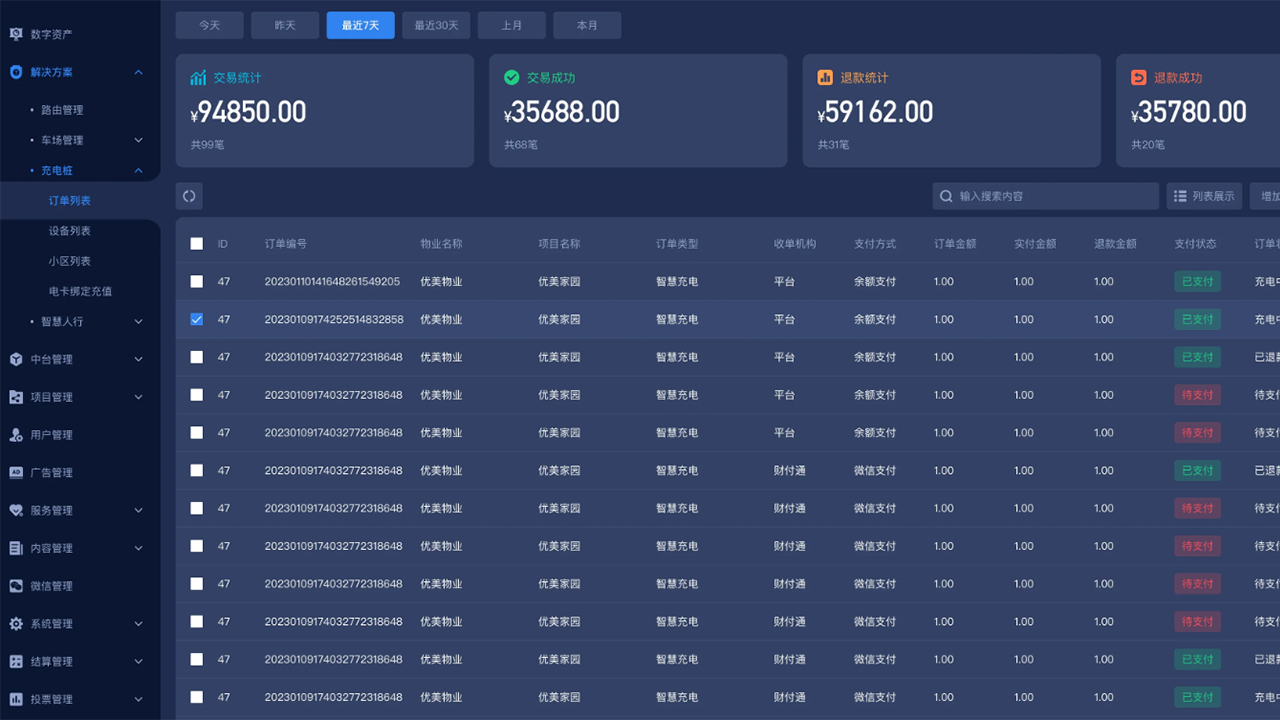Click the 中台管理 cube icon
1280x720 pixels.
pos(16,359)
